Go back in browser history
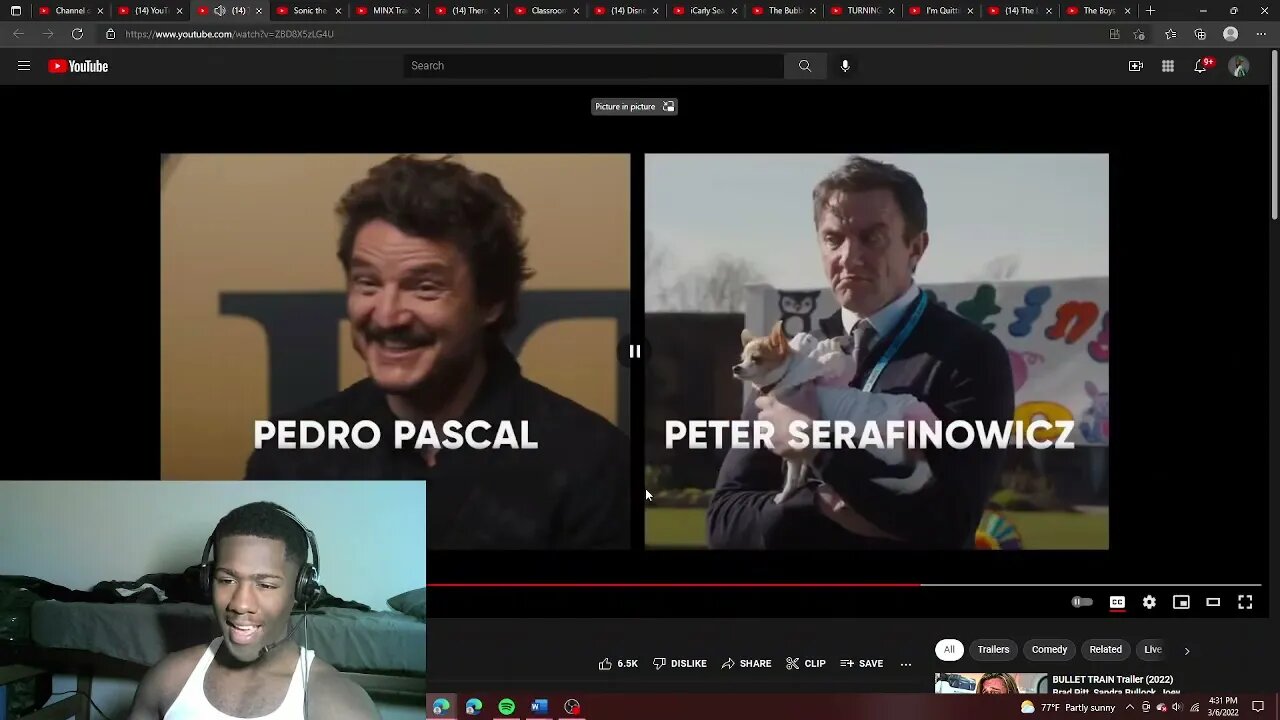 tap(19, 34)
